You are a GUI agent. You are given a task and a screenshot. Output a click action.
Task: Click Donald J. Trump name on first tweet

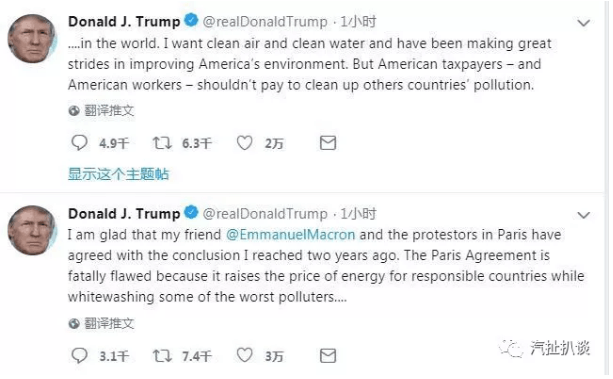click(x=124, y=22)
